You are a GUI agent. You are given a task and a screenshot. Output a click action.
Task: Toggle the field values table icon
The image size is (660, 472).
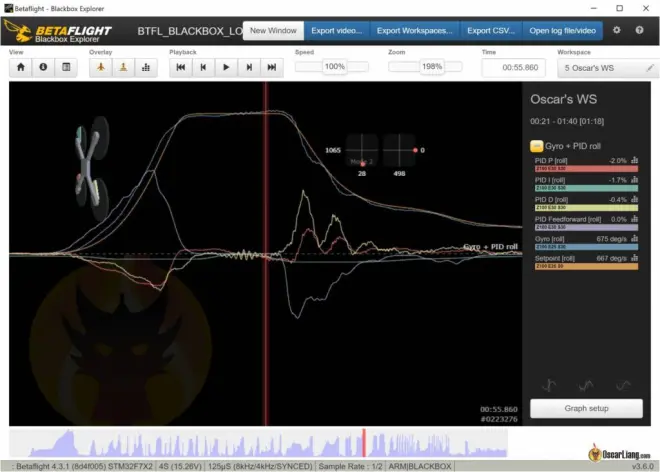(66, 67)
